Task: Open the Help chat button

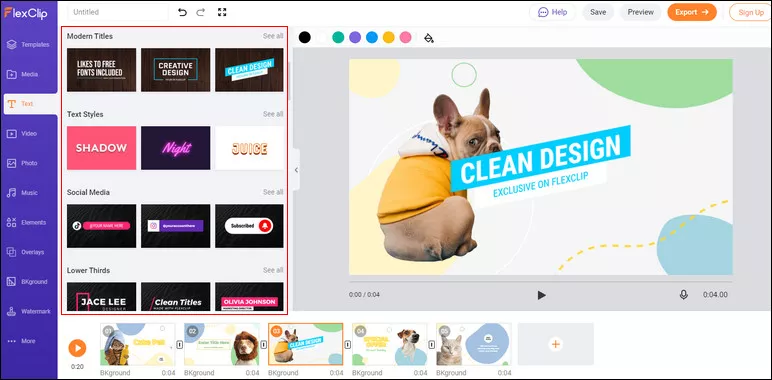Action: 552,12
